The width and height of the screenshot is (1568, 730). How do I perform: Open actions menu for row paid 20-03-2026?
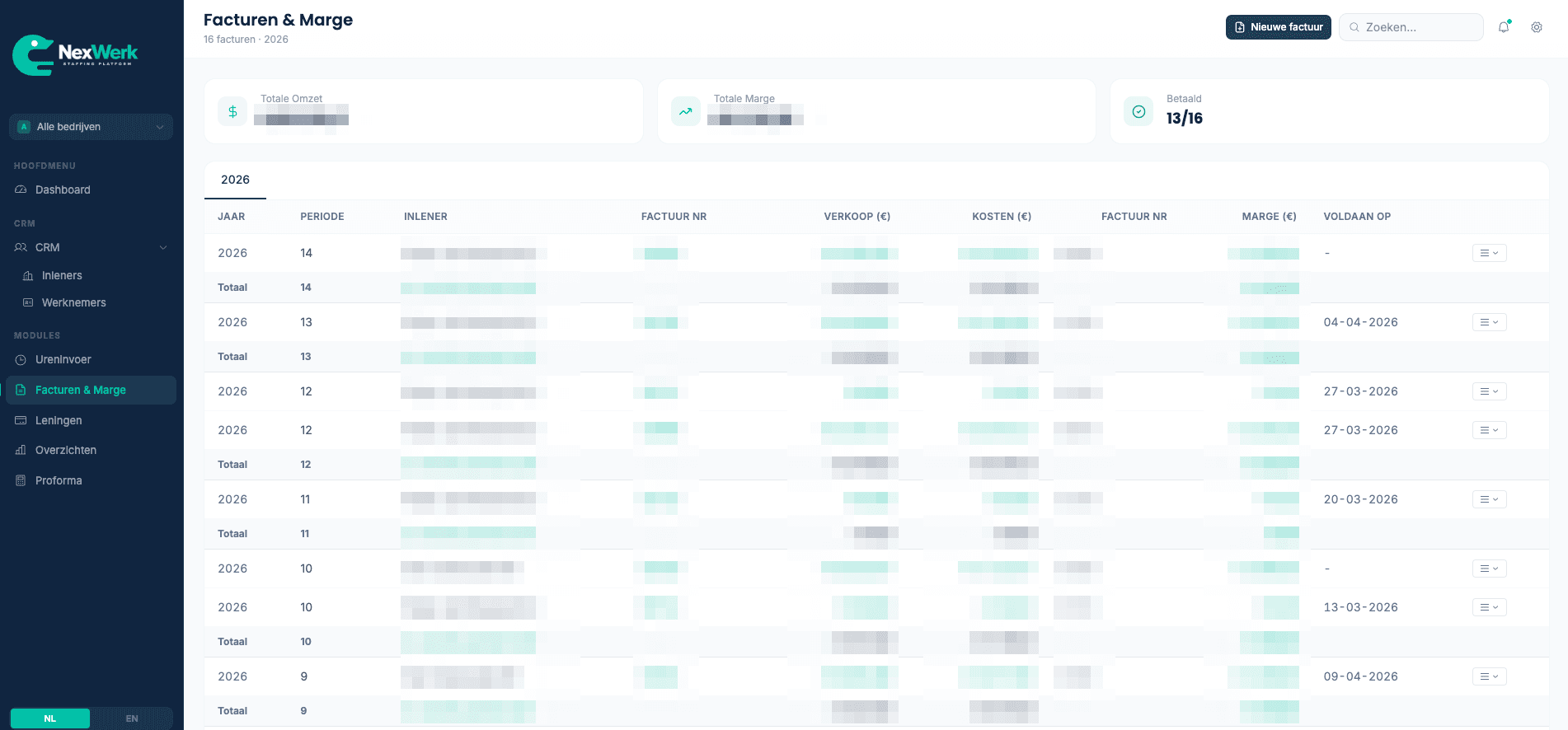[x=1489, y=499]
